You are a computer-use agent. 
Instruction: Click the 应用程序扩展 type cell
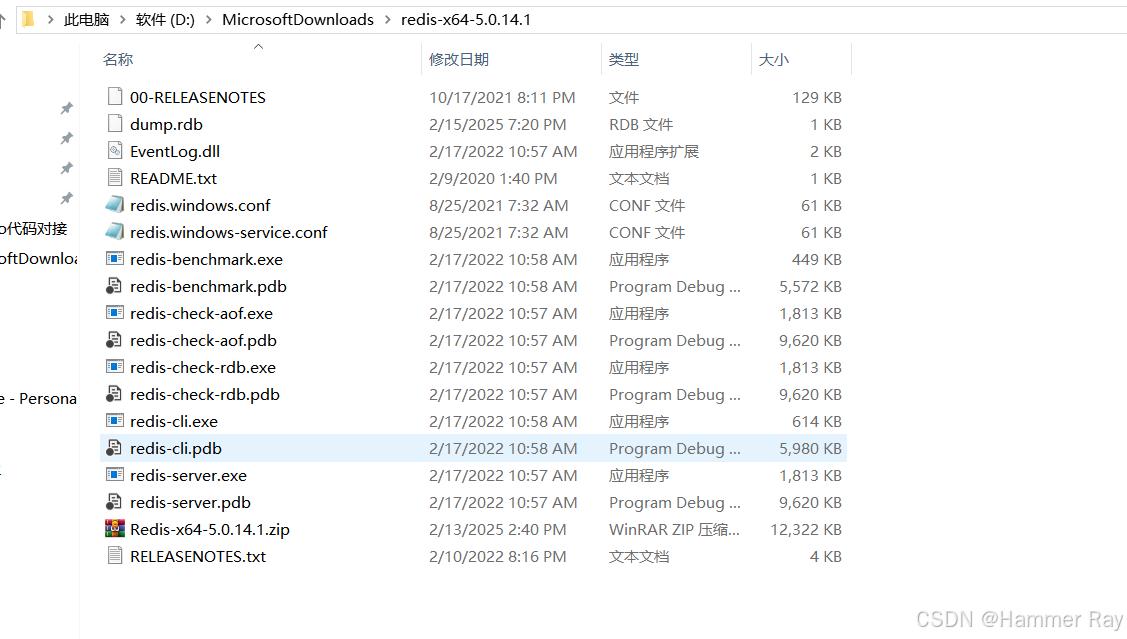pos(653,152)
